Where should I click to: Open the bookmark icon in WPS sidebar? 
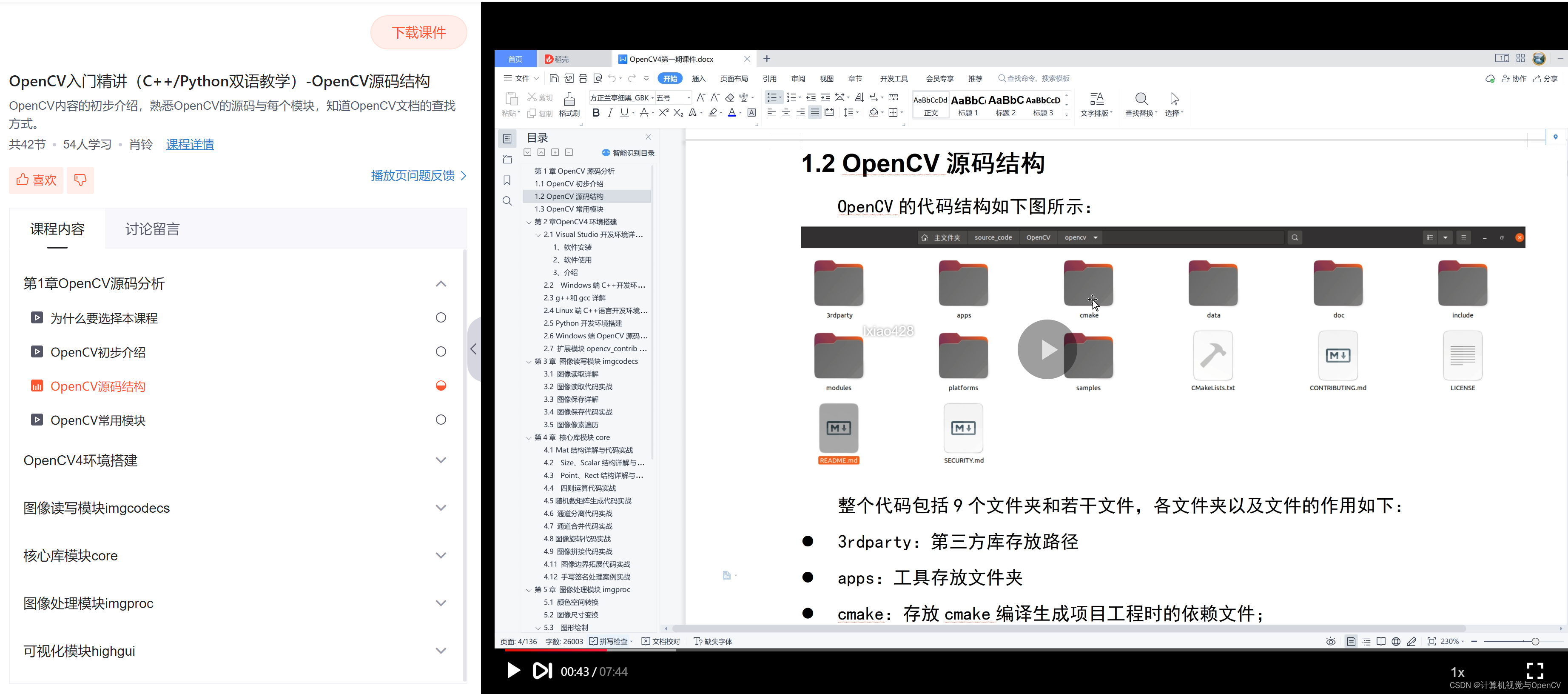point(507,180)
